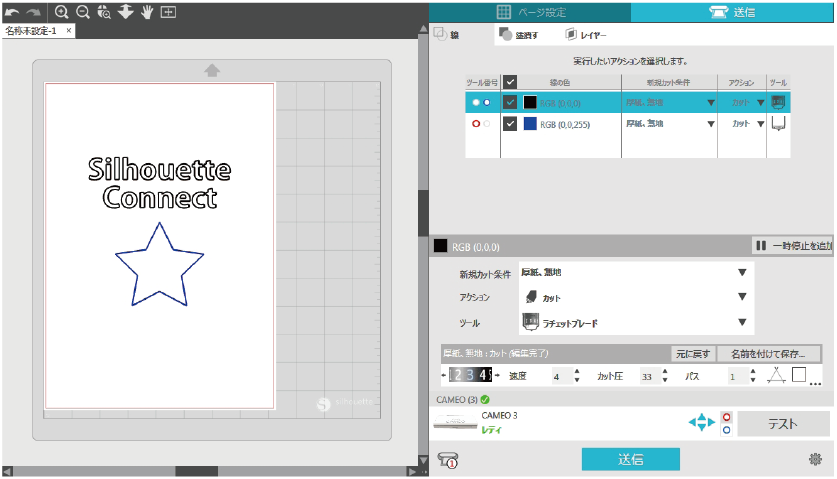The height and width of the screenshot is (479, 837).
Task: Open more cut settings ellipsis
Action: (x=815, y=383)
